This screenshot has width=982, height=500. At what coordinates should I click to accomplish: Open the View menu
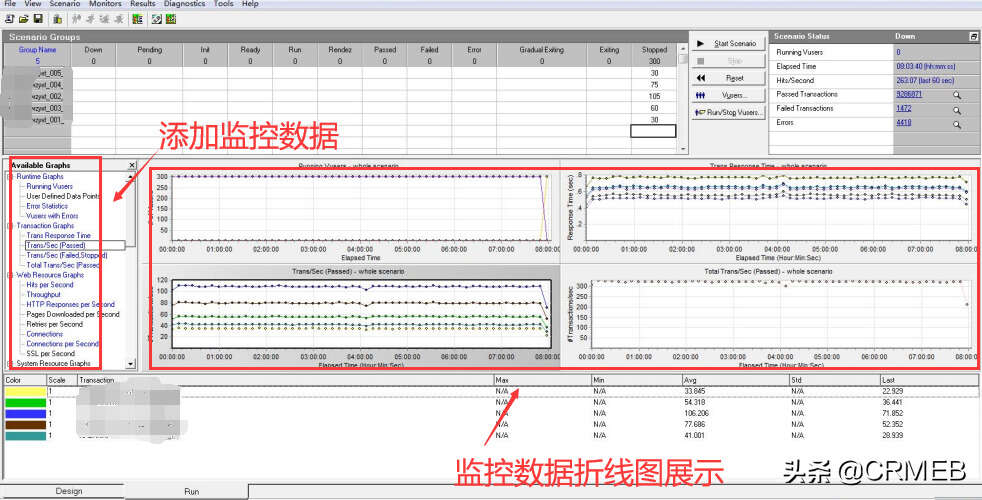pos(33,4)
